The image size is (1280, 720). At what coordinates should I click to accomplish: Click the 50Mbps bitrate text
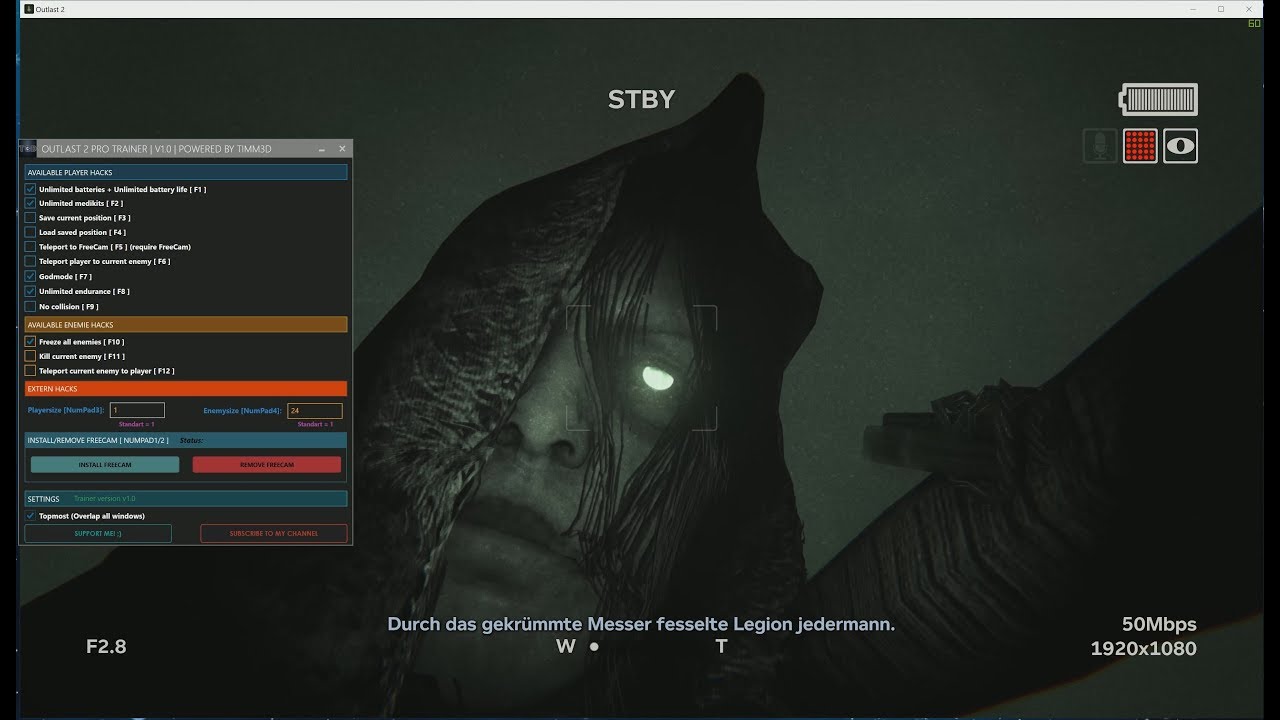click(x=1159, y=624)
